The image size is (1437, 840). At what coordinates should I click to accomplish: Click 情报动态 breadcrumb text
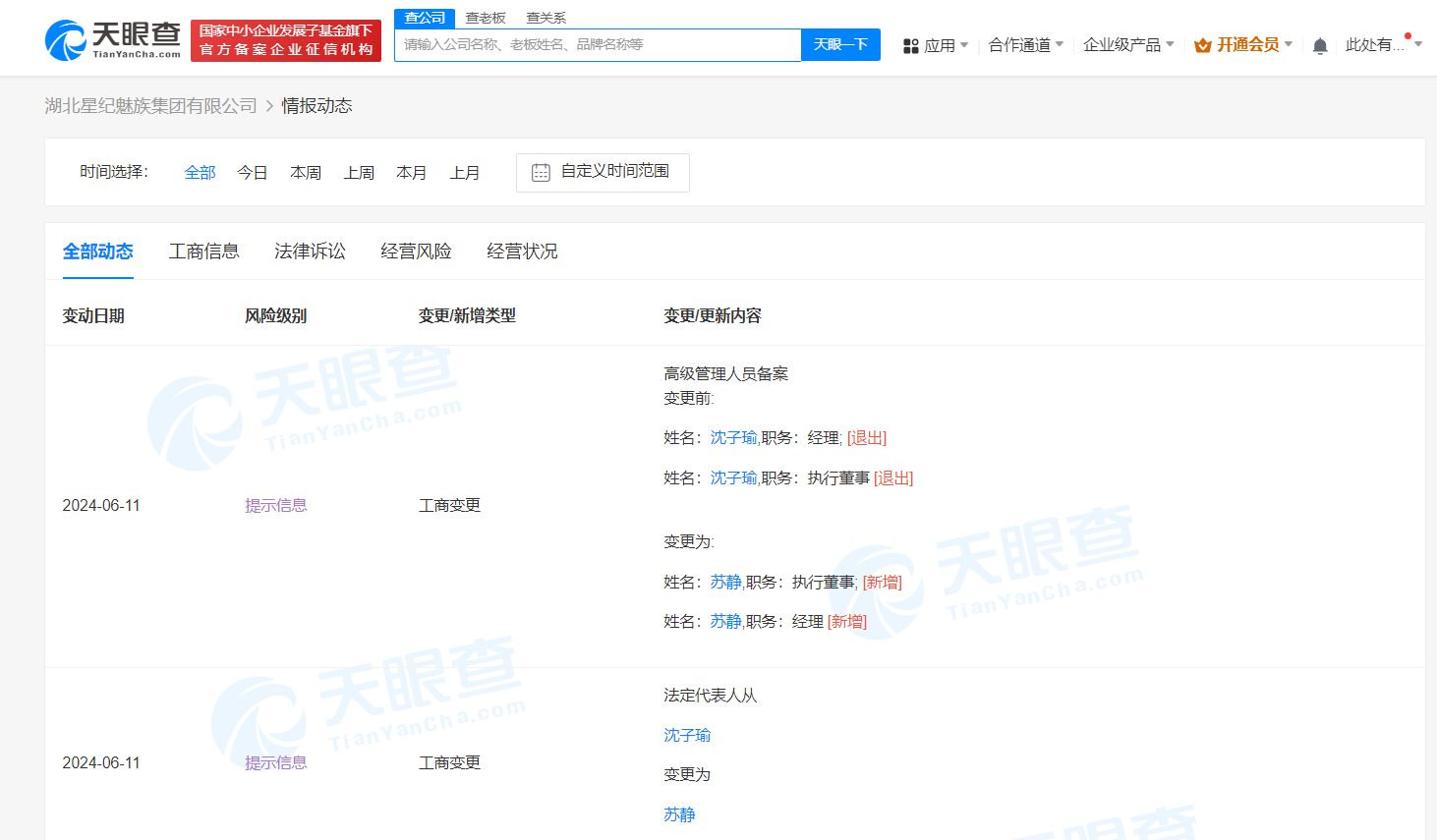pyautogui.click(x=316, y=105)
